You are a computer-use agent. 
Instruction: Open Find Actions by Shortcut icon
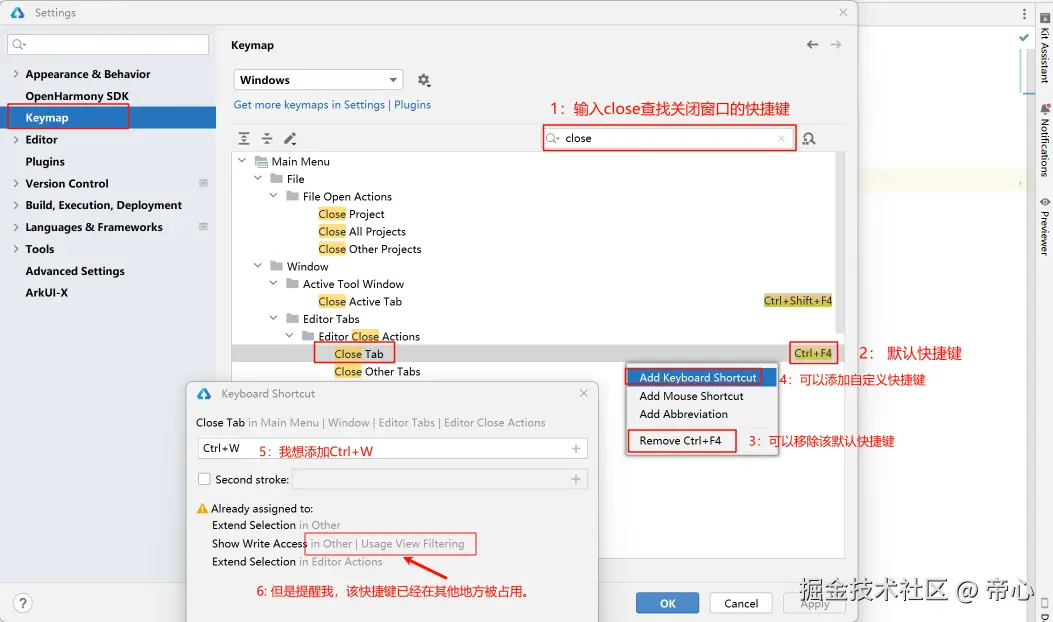(809, 138)
